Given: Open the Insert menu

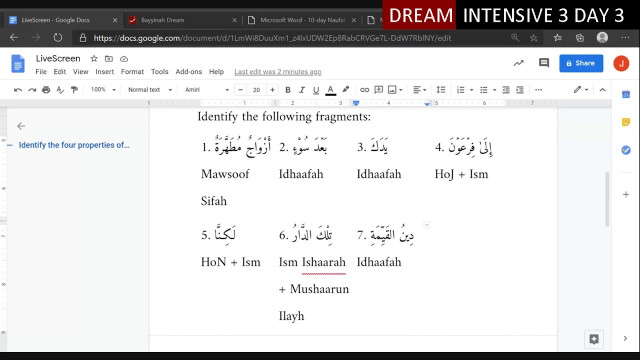Looking at the screenshot, I should tap(104, 72).
